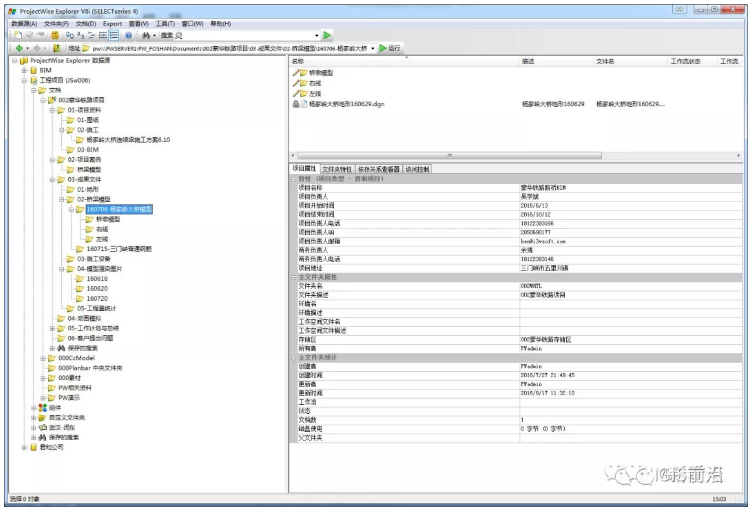The width and height of the screenshot is (751, 515).
Task: Select the BIM datasource icon in tree
Action: tap(34, 70)
